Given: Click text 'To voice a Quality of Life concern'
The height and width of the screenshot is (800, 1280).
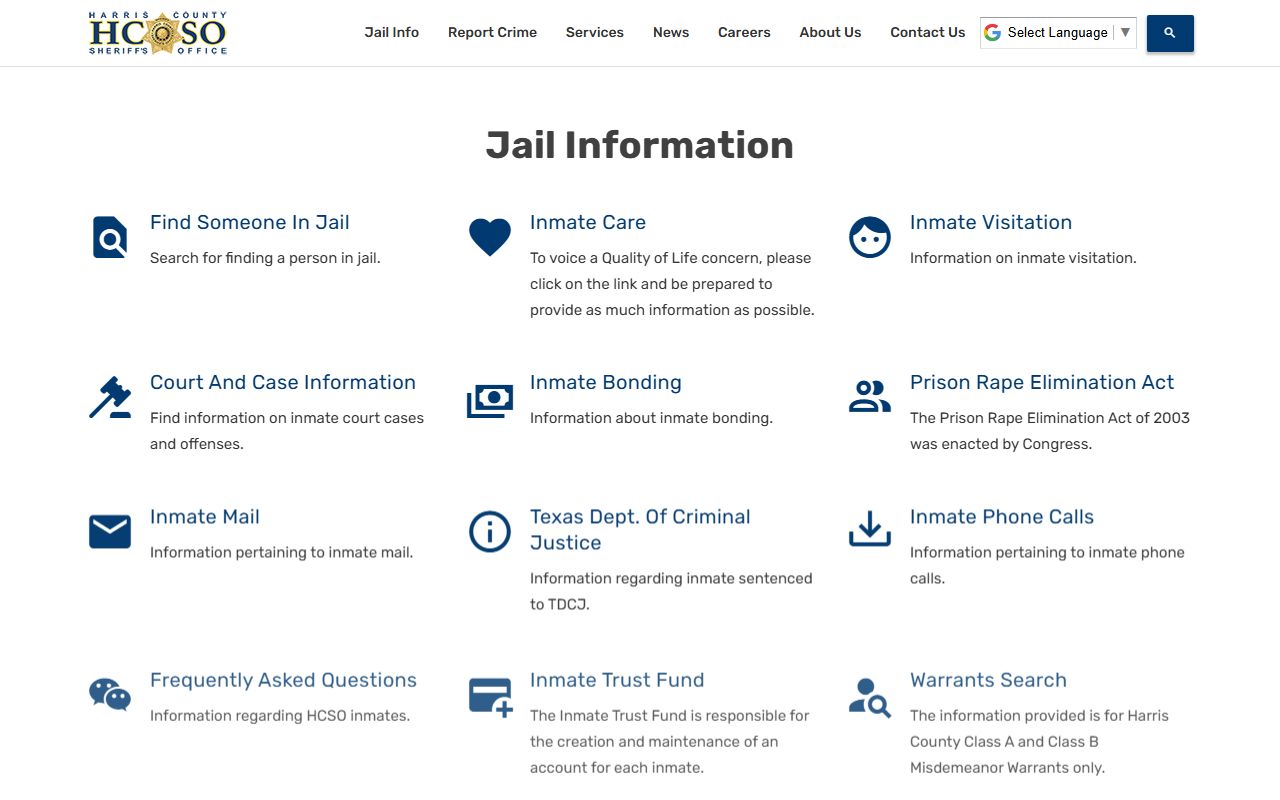Looking at the screenshot, I should click(x=646, y=258).
